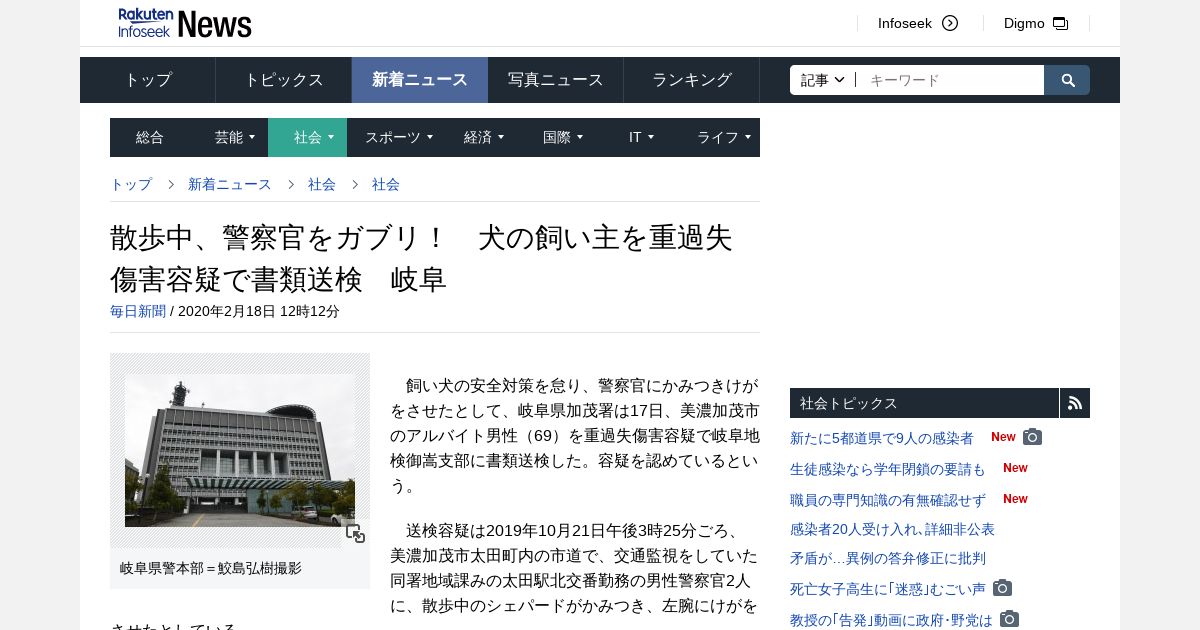Click the Digmo external window icon
Screen dimensions: 1200x630
1060,23
